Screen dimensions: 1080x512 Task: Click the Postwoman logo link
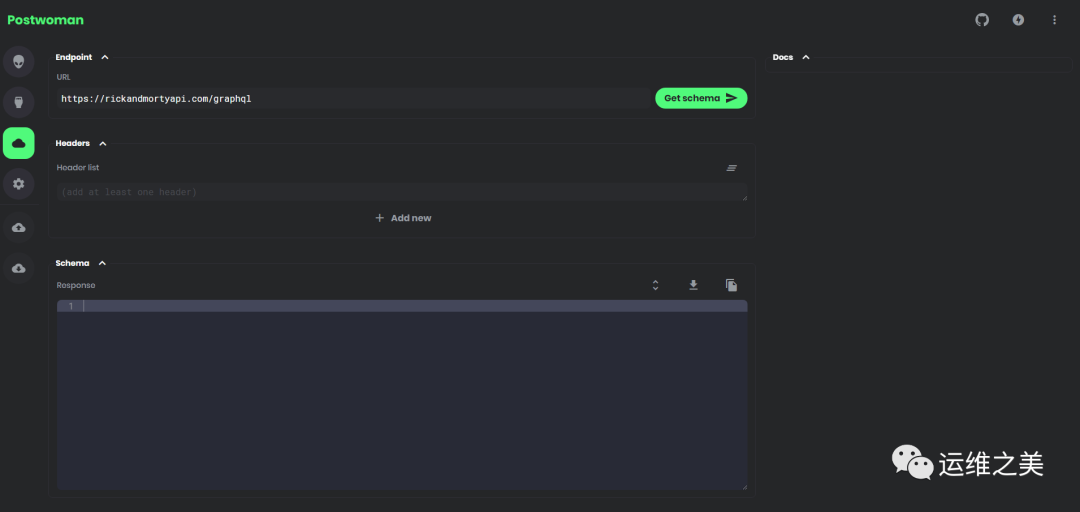point(45,20)
